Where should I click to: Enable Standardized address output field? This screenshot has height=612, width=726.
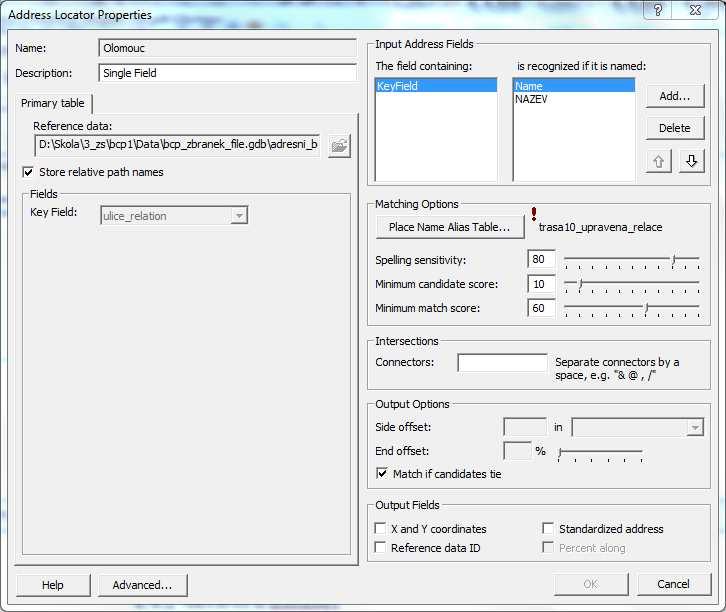tap(548, 529)
